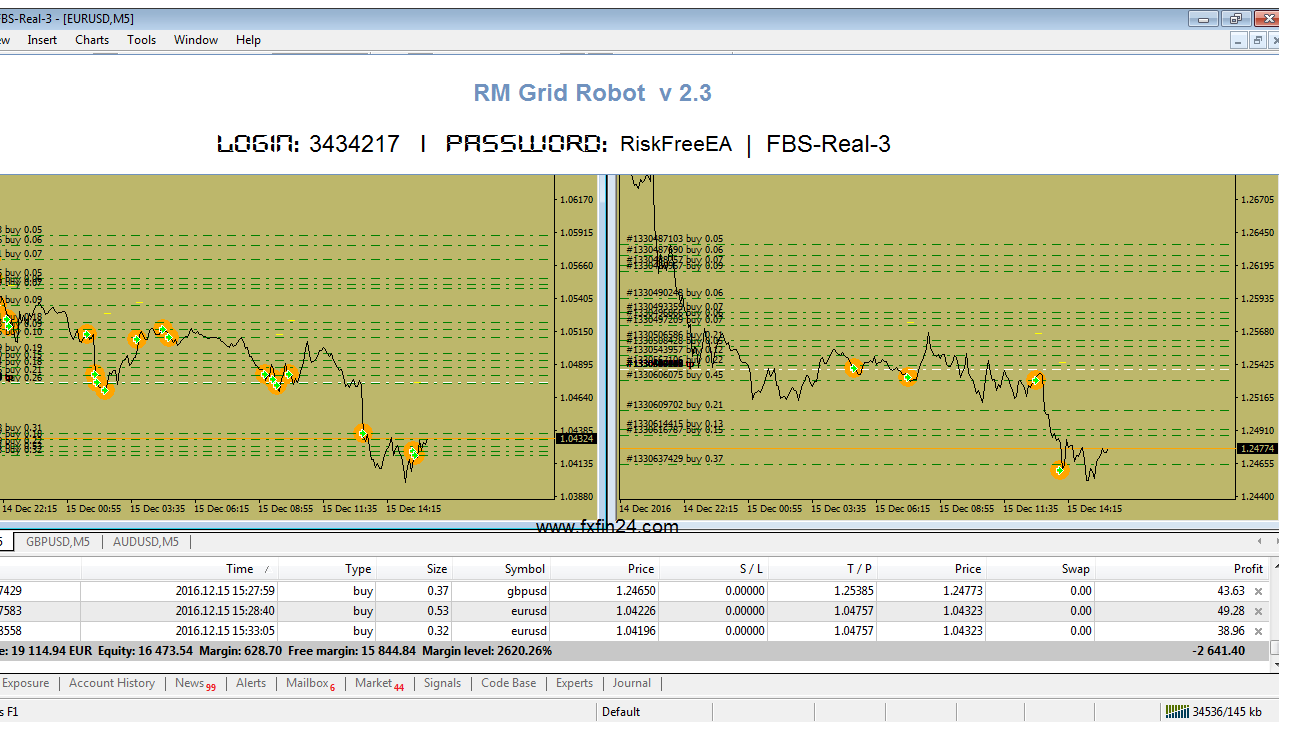Close the eurusd order with profit 38.96
1289x735 pixels.
point(1258,631)
